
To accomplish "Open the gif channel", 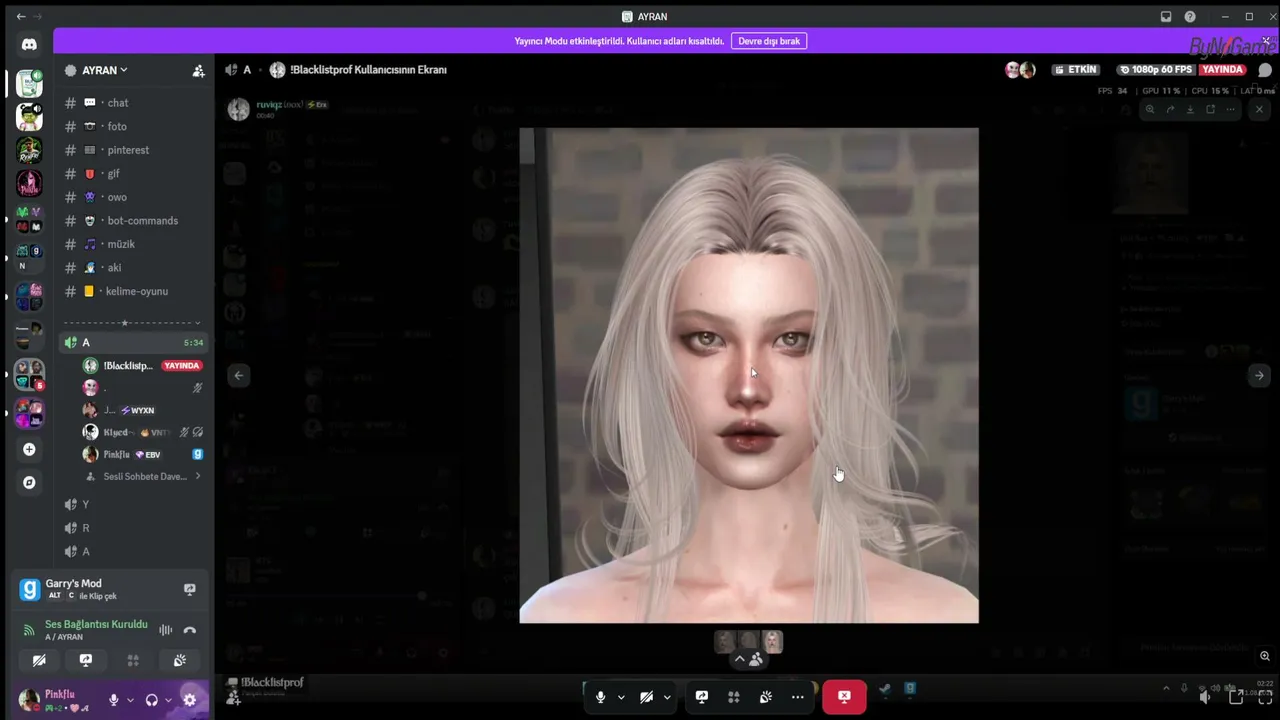I will pos(133,174).
